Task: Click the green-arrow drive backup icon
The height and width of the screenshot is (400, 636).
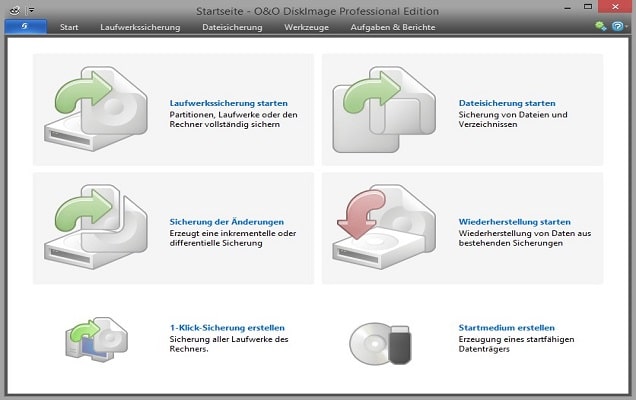Action: coord(96,109)
